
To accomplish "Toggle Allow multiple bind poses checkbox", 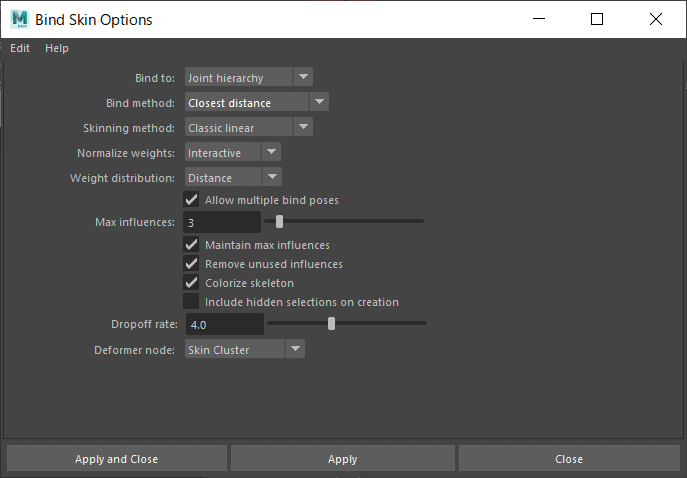I will coord(191,199).
